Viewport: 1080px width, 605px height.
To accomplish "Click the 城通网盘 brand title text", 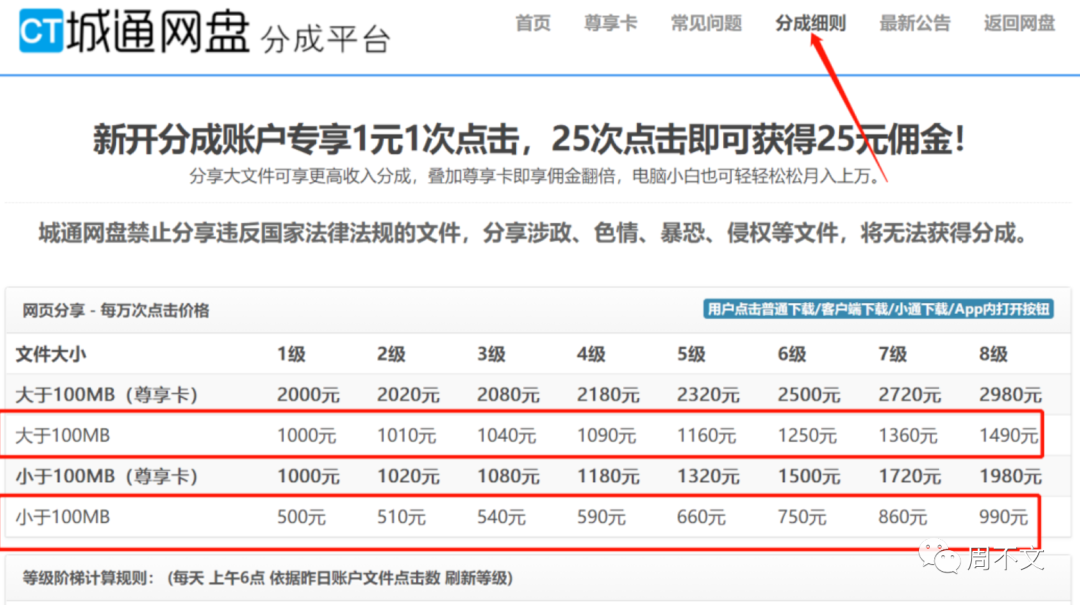I will point(158,32).
